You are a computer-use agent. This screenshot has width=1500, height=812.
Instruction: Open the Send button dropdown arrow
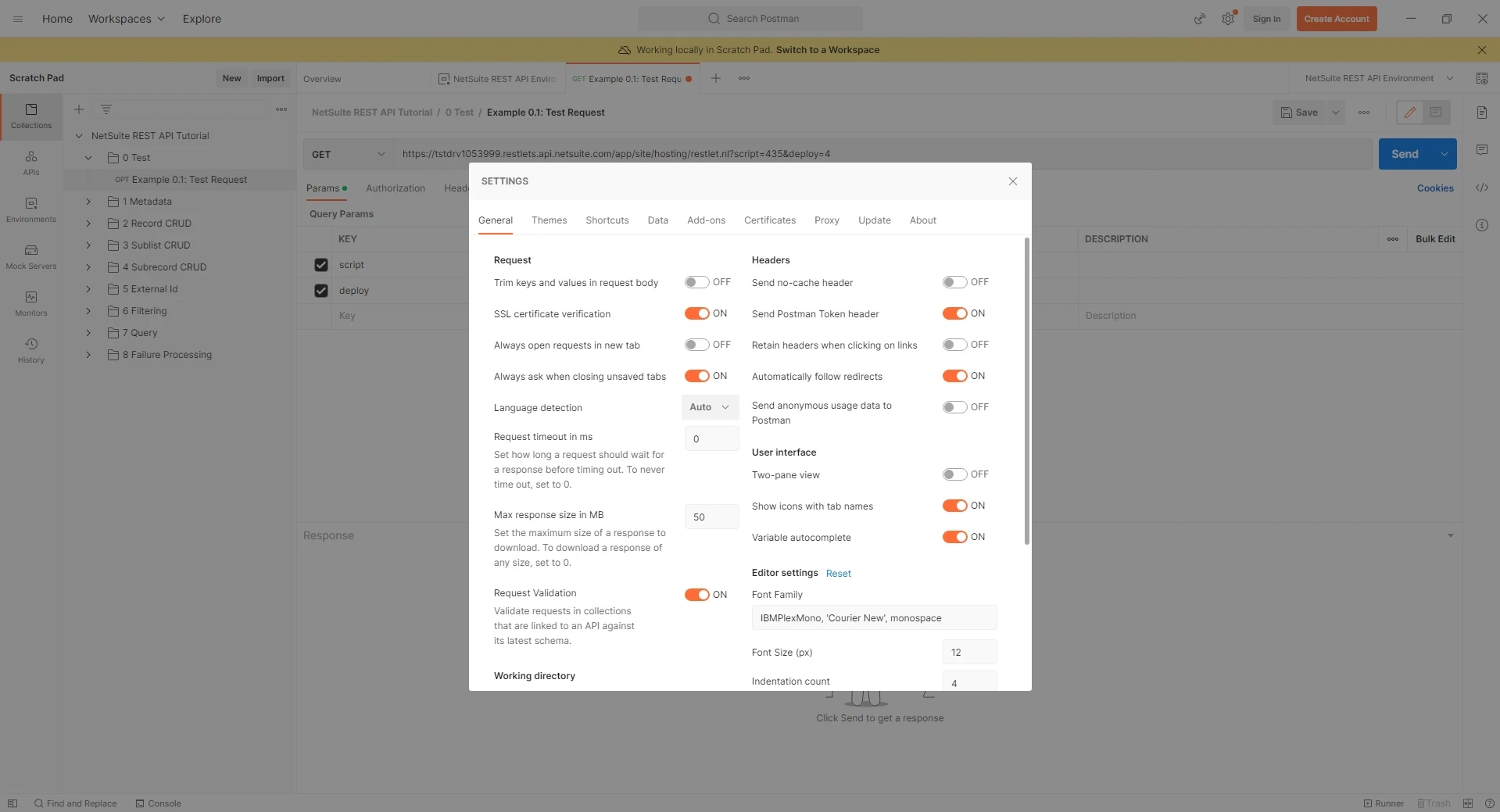pos(1445,154)
